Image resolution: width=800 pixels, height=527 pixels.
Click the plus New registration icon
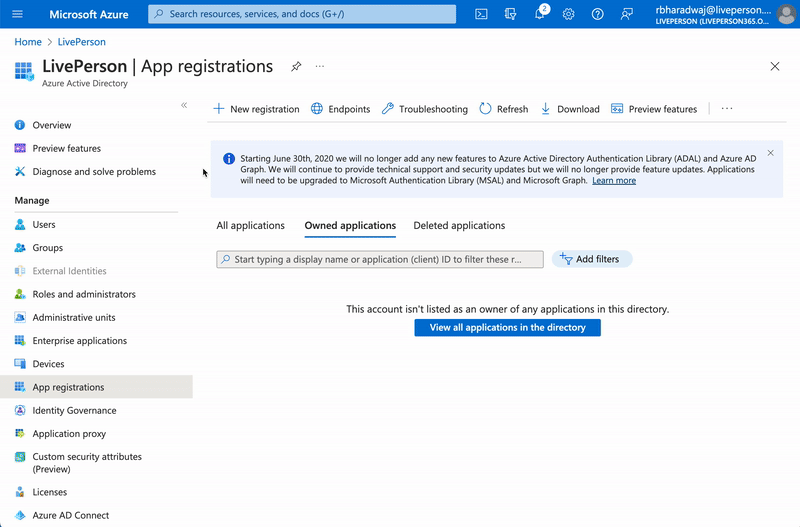(218, 109)
